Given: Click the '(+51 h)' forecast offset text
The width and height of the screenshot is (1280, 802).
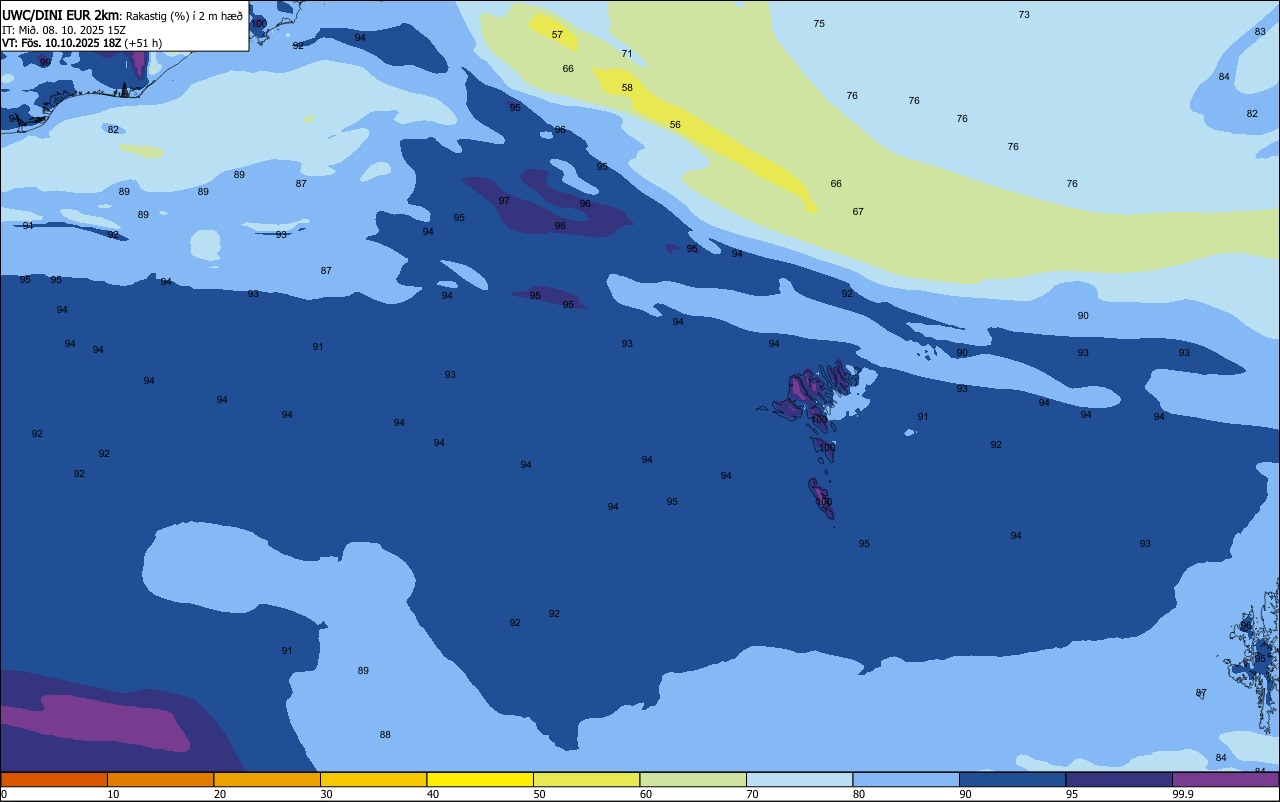Looking at the screenshot, I should [143, 43].
